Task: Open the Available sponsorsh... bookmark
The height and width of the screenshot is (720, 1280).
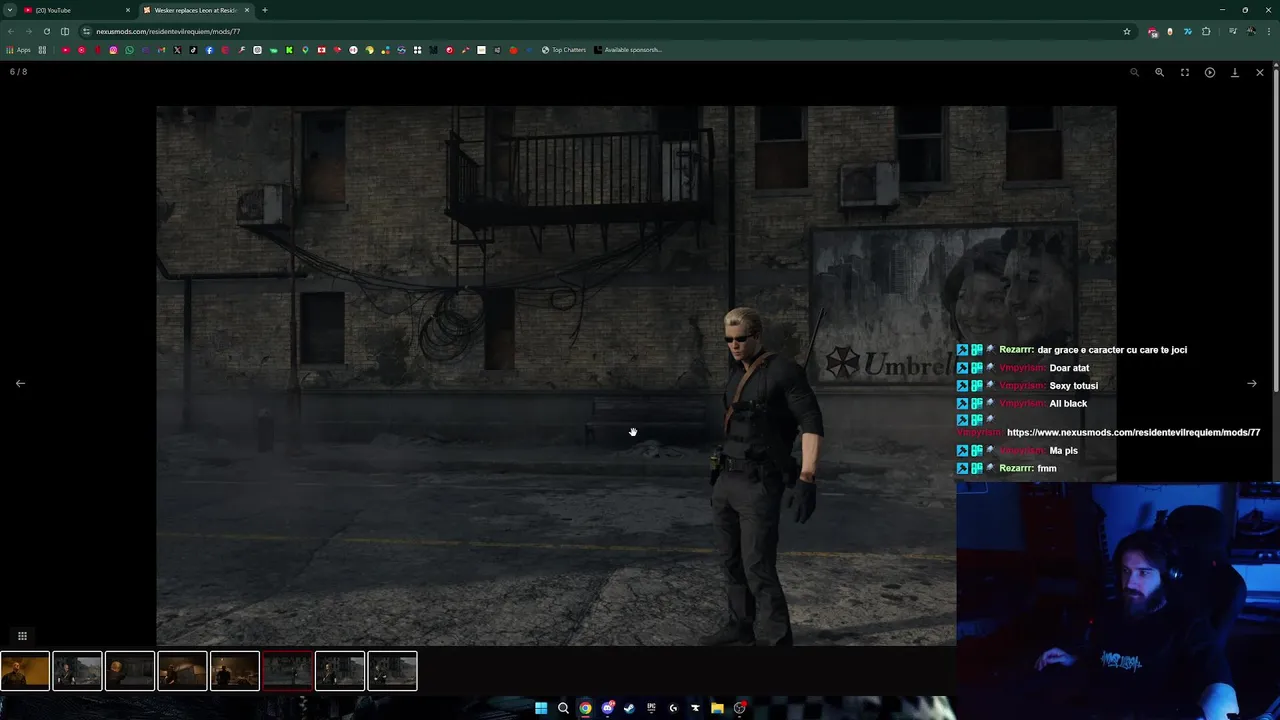Action: pos(628,50)
